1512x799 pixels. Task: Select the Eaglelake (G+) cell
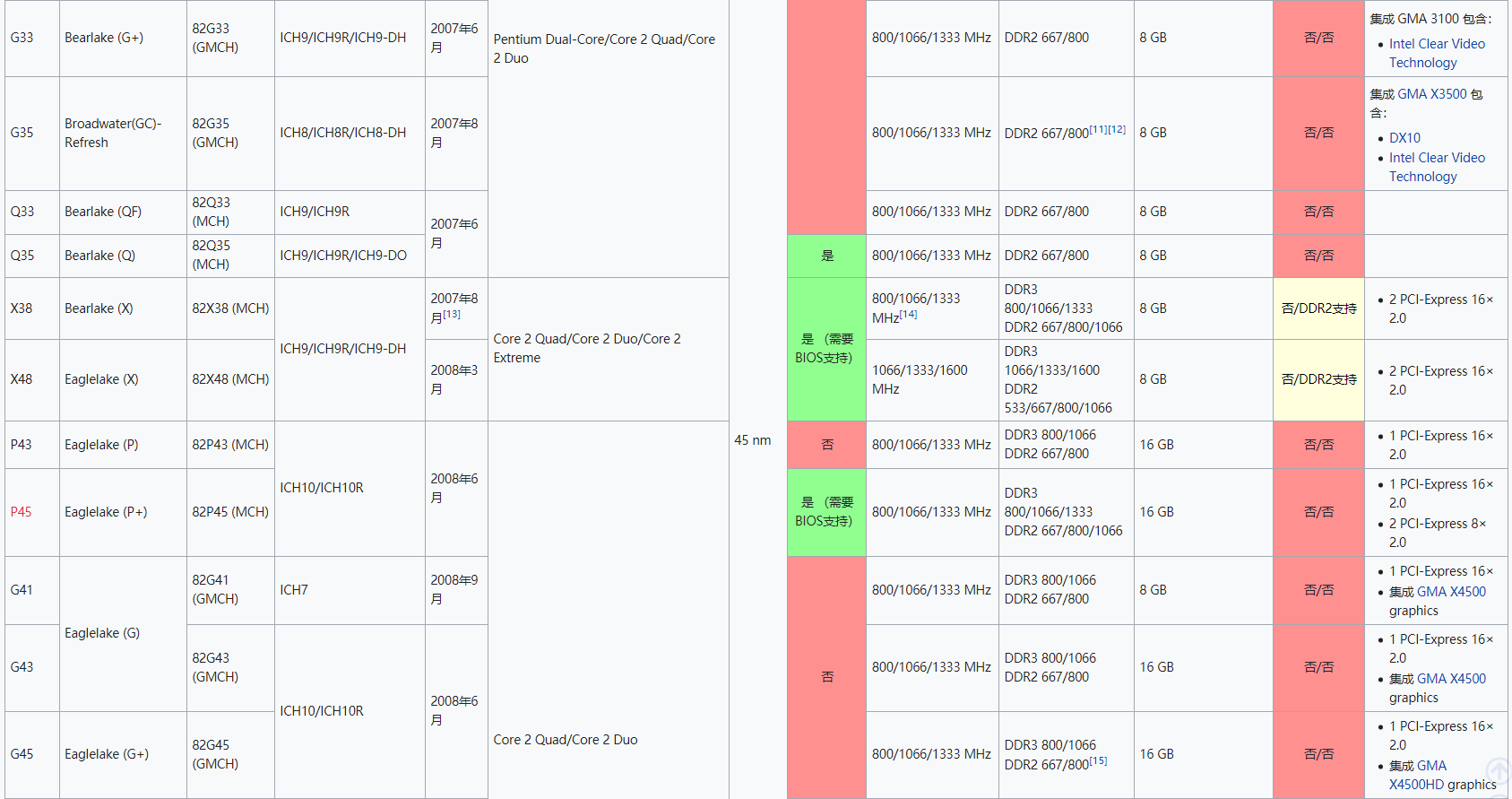tap(123, 755)
